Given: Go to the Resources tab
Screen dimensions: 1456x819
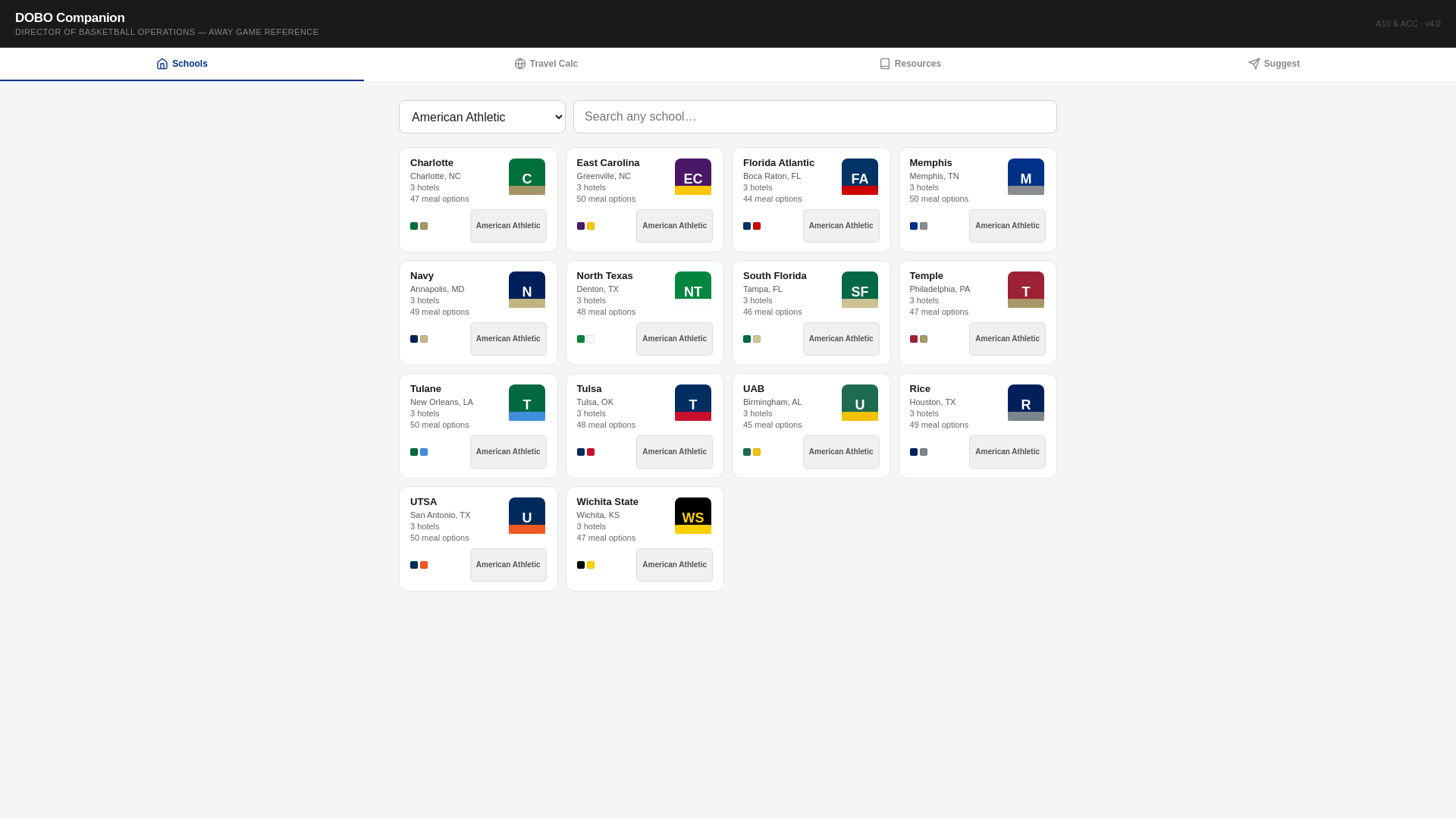Looking at the screenshot, I should (x=910, y=64).
